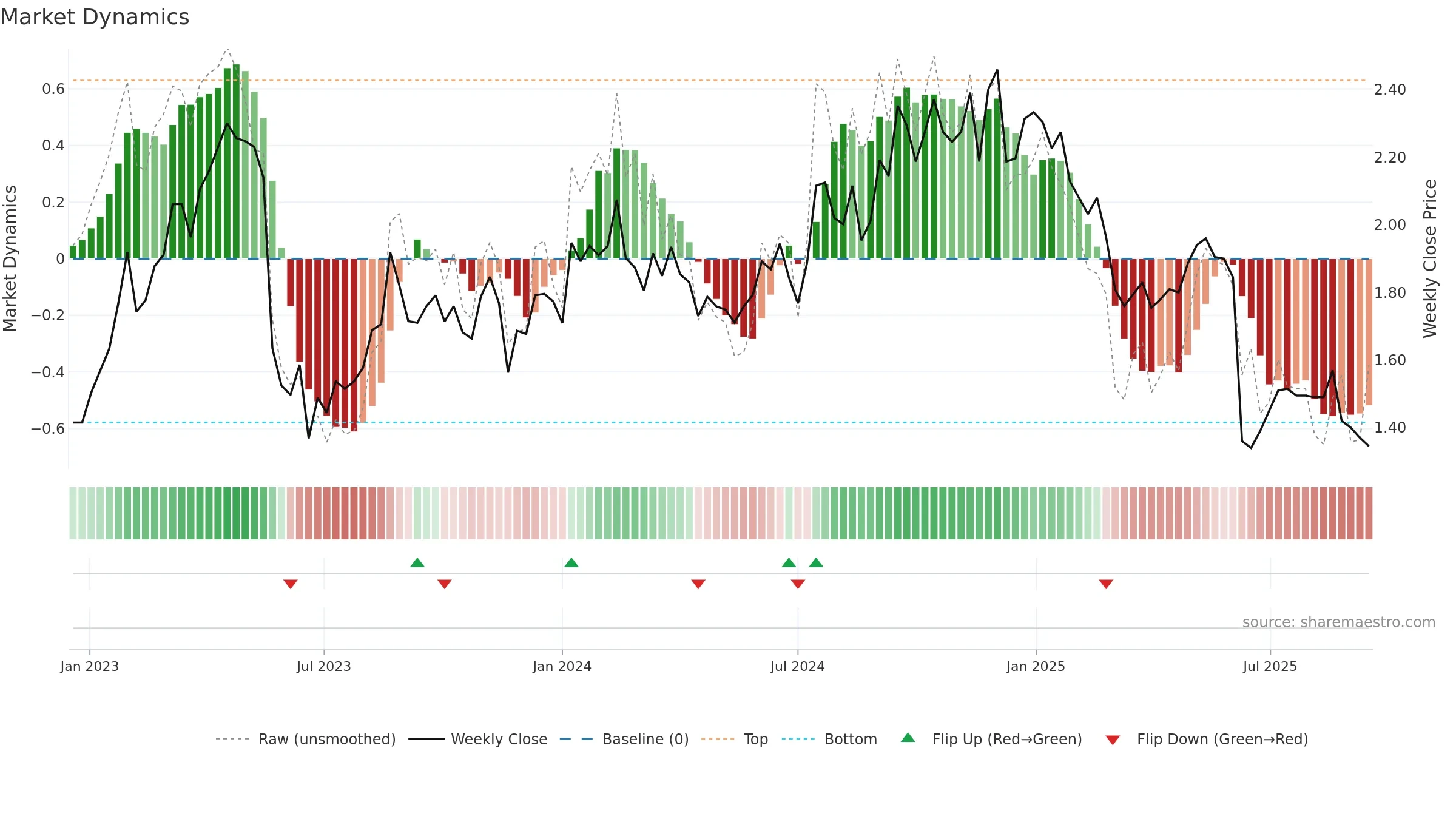Click the 1.40 price axis label

coord(1390,428)
